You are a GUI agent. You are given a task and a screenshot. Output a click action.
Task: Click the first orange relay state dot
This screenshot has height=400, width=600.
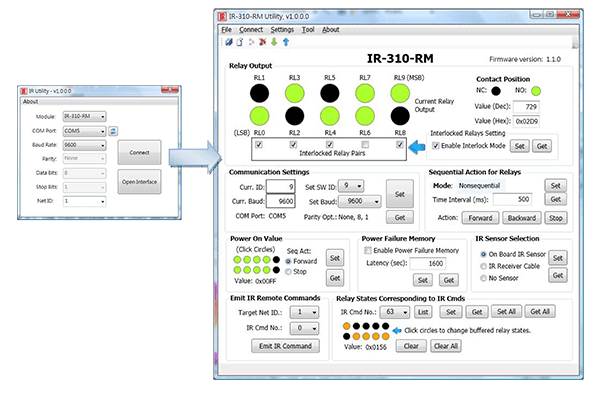click(347, 325)
